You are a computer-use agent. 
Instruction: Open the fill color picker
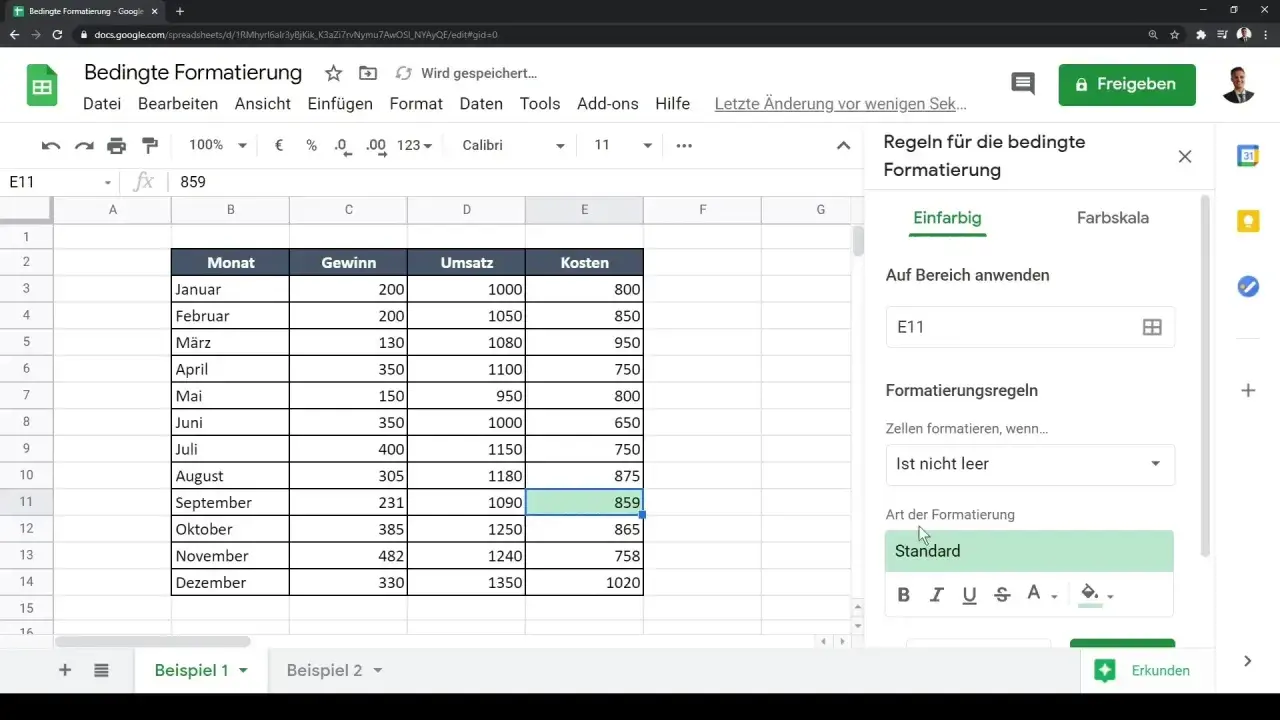1096,595
